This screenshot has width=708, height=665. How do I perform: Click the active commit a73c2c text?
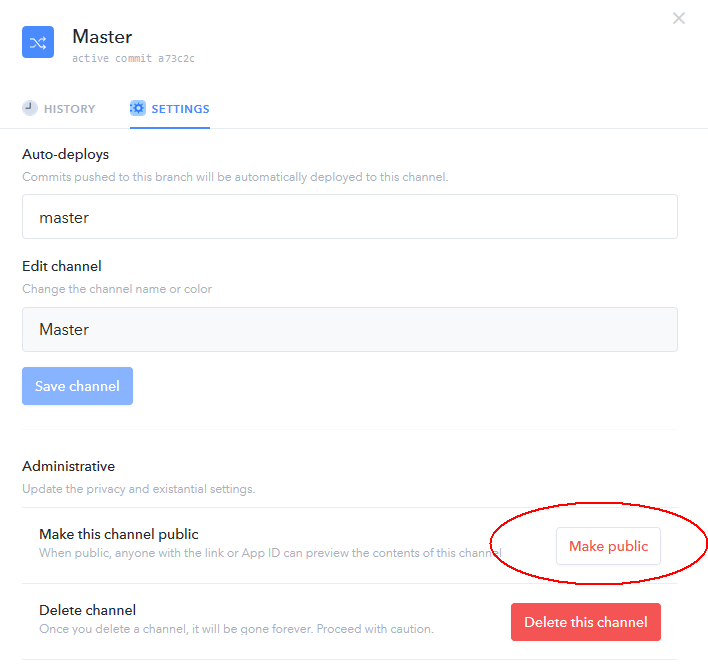(x=133, y=59)
